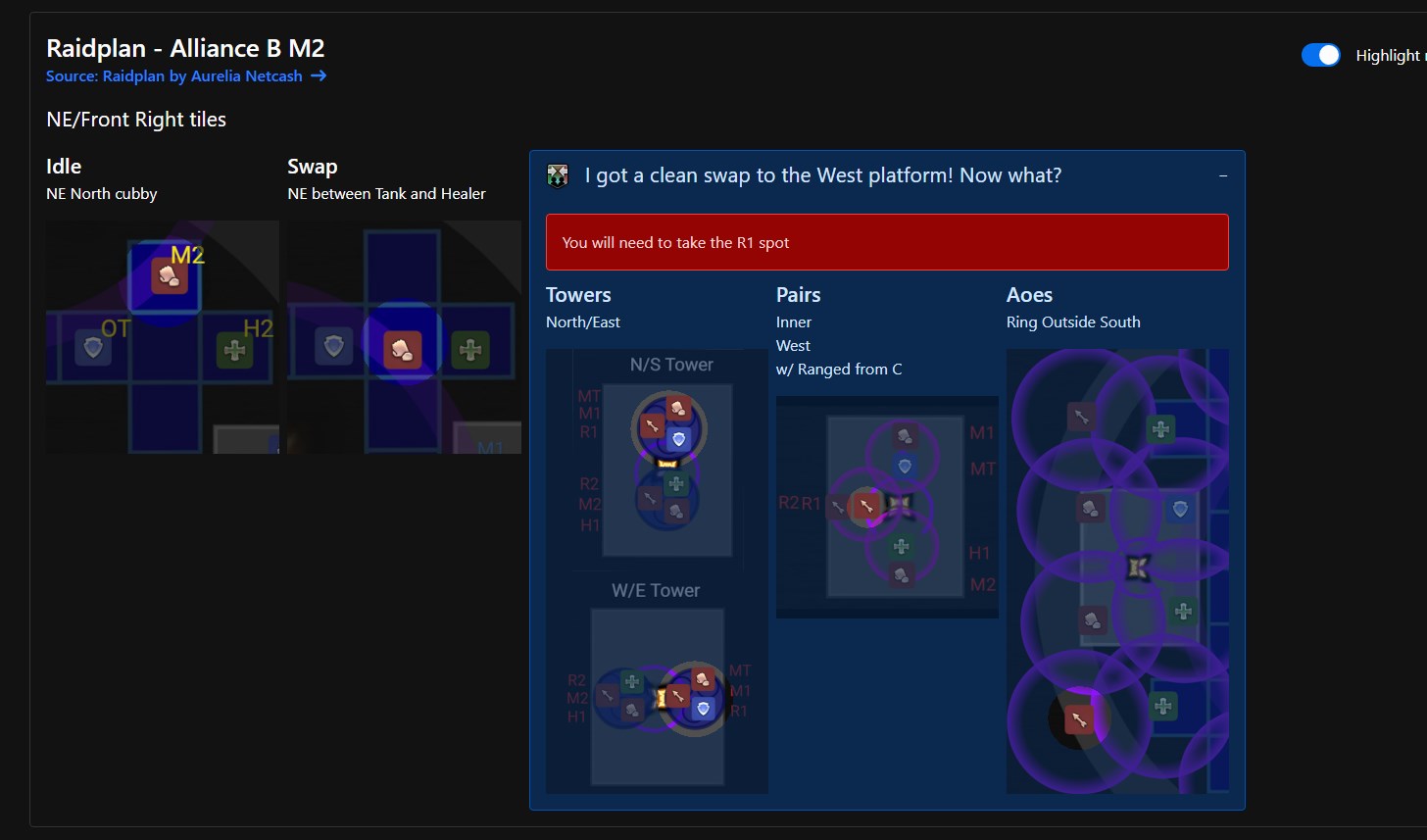Click the healer cross icon in W/E Tower diagram
This screenshot has width=1427, height=840.
632,681
